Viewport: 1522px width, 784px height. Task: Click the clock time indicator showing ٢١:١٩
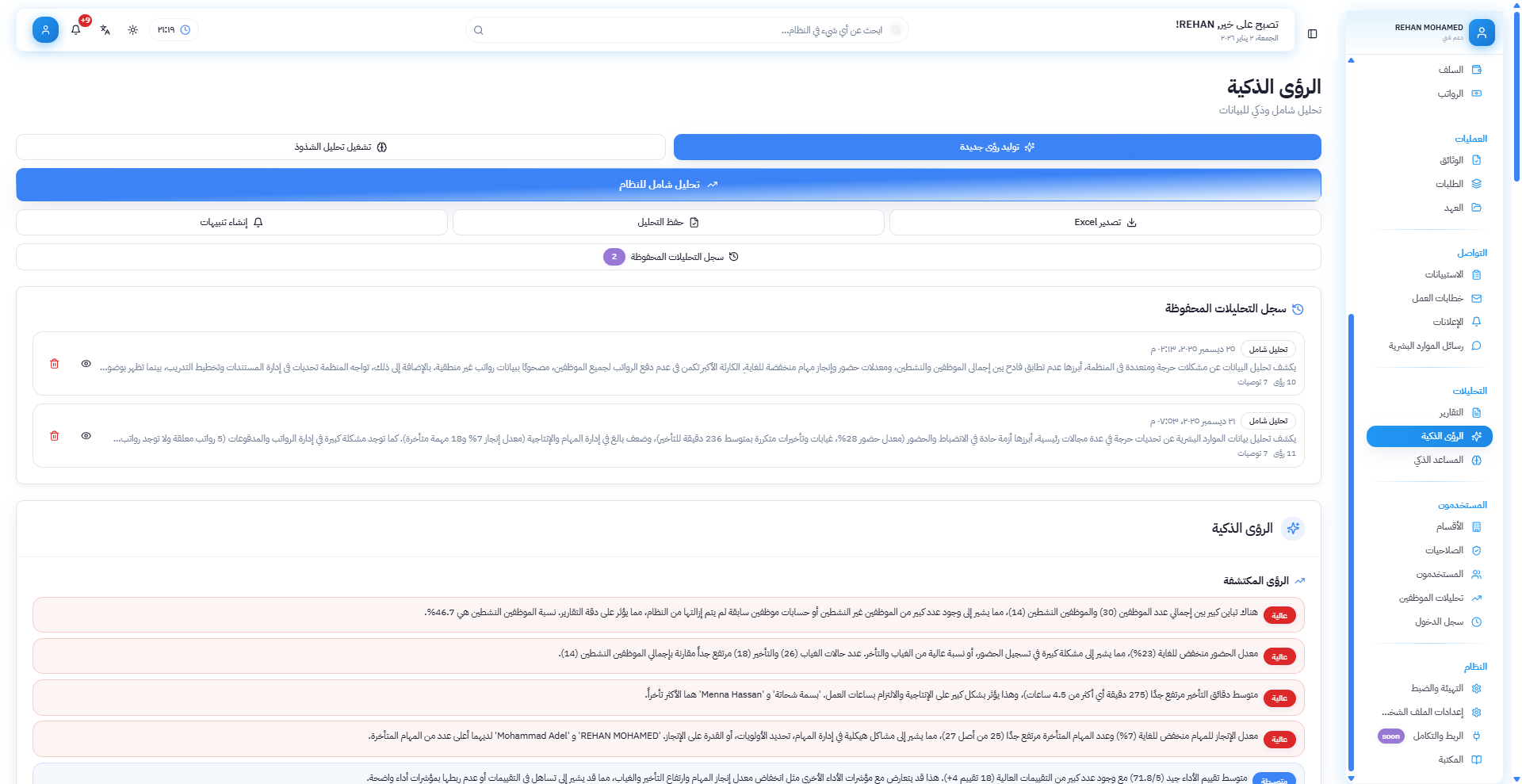[174, 30]
